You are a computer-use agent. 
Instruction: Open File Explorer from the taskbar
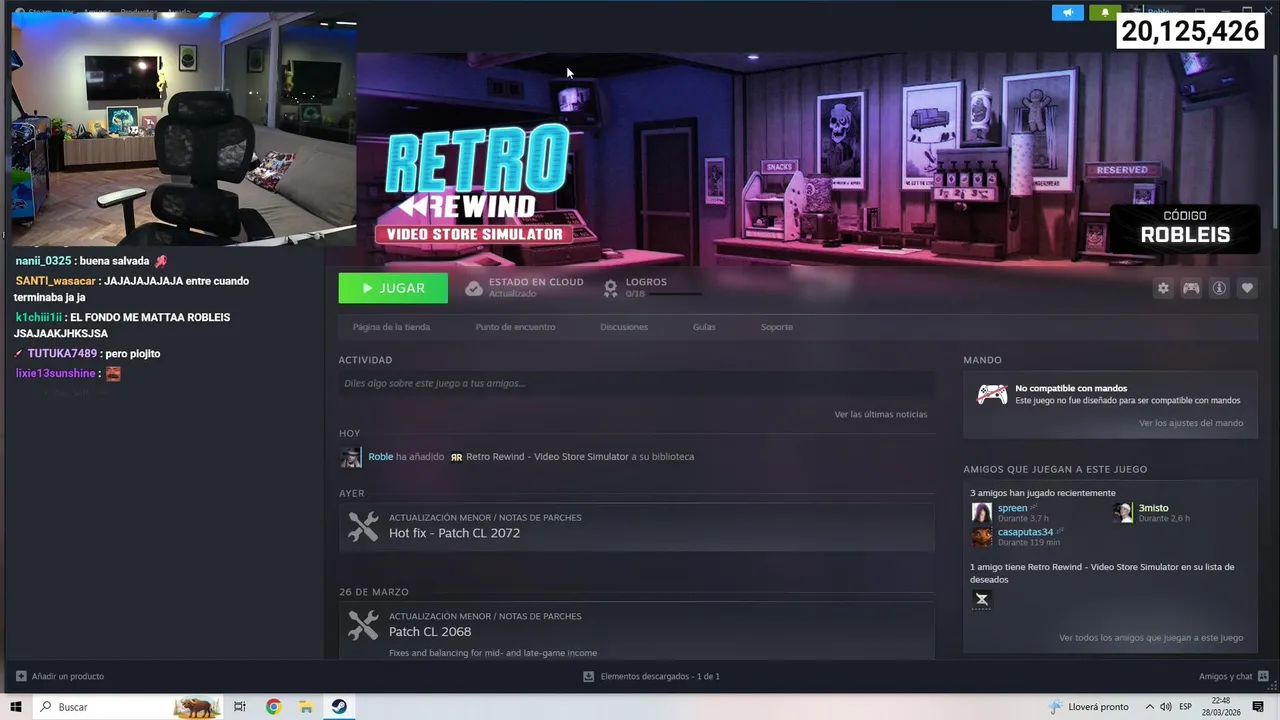pos(306,707)
